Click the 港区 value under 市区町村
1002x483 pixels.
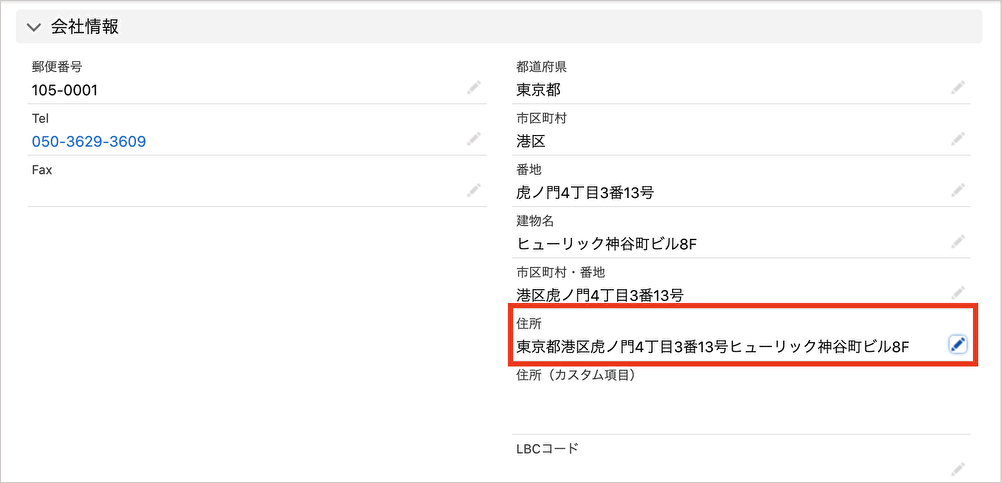pos(531,141)
